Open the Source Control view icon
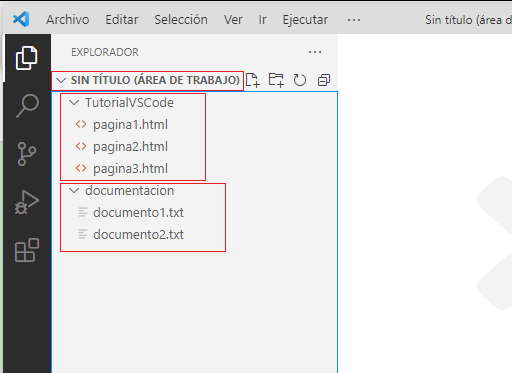 point(27,154)
